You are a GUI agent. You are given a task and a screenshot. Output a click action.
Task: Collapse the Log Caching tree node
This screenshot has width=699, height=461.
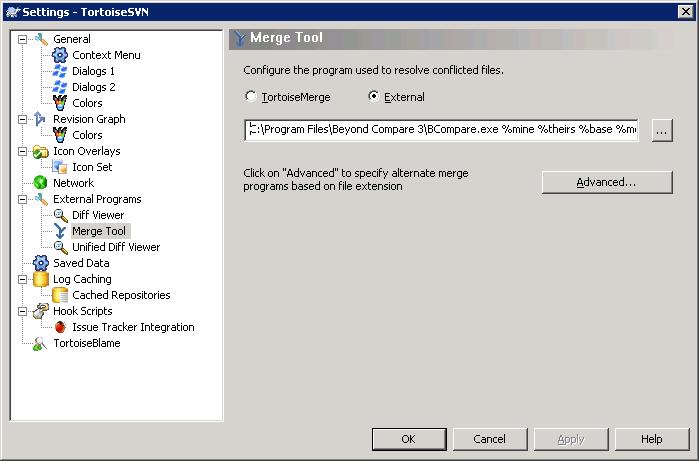click(x=22, y=279)
